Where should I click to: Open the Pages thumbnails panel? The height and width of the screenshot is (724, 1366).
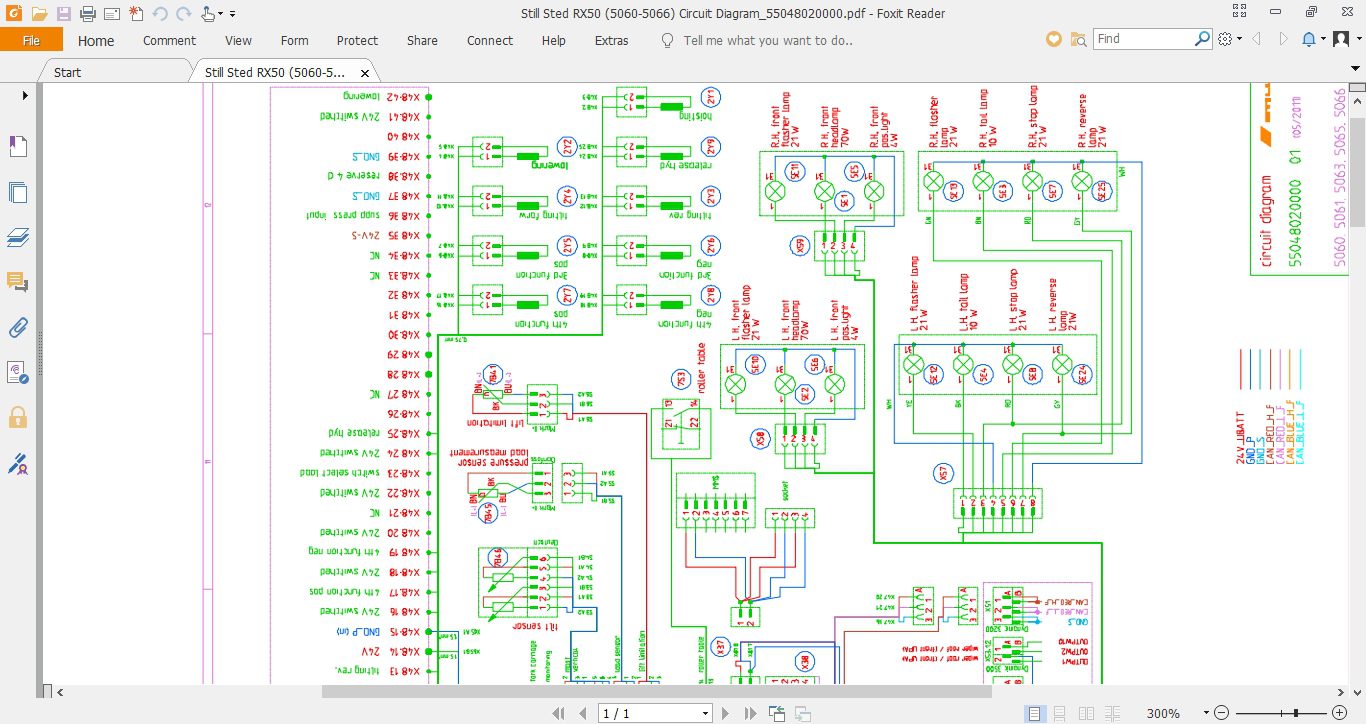18,193
